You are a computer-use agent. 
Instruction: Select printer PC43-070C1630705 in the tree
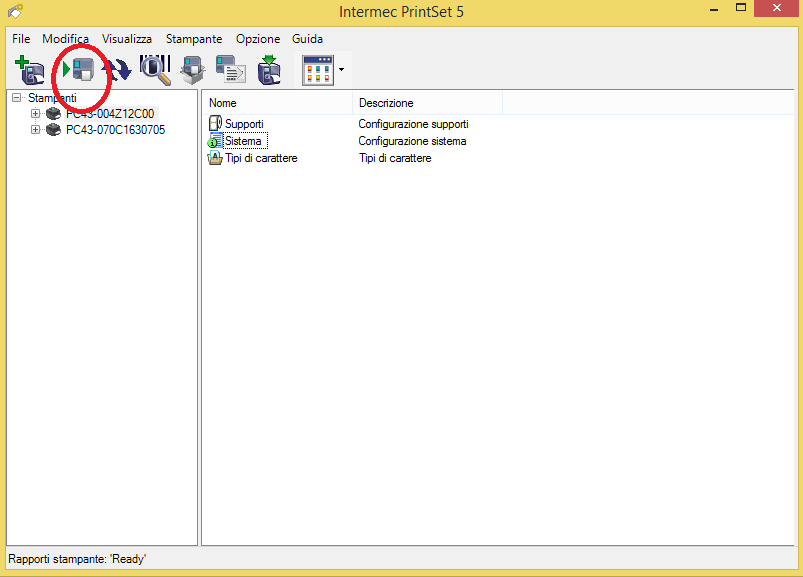click(116, 130)
